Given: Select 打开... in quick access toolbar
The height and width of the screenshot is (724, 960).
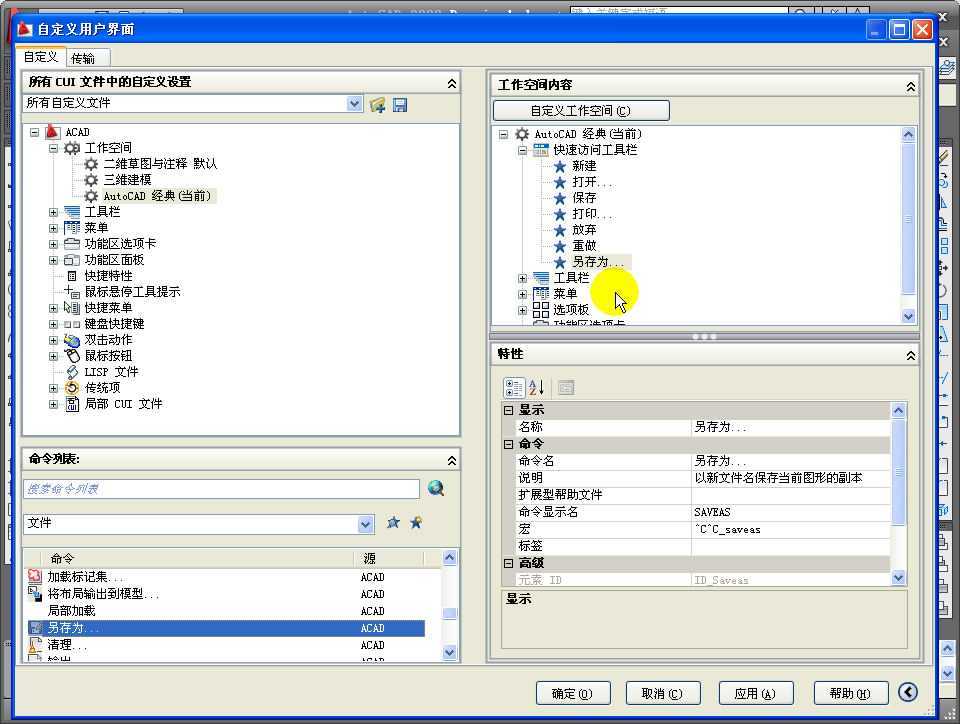Looking at the screenshot, I should [x=592, y=182].
